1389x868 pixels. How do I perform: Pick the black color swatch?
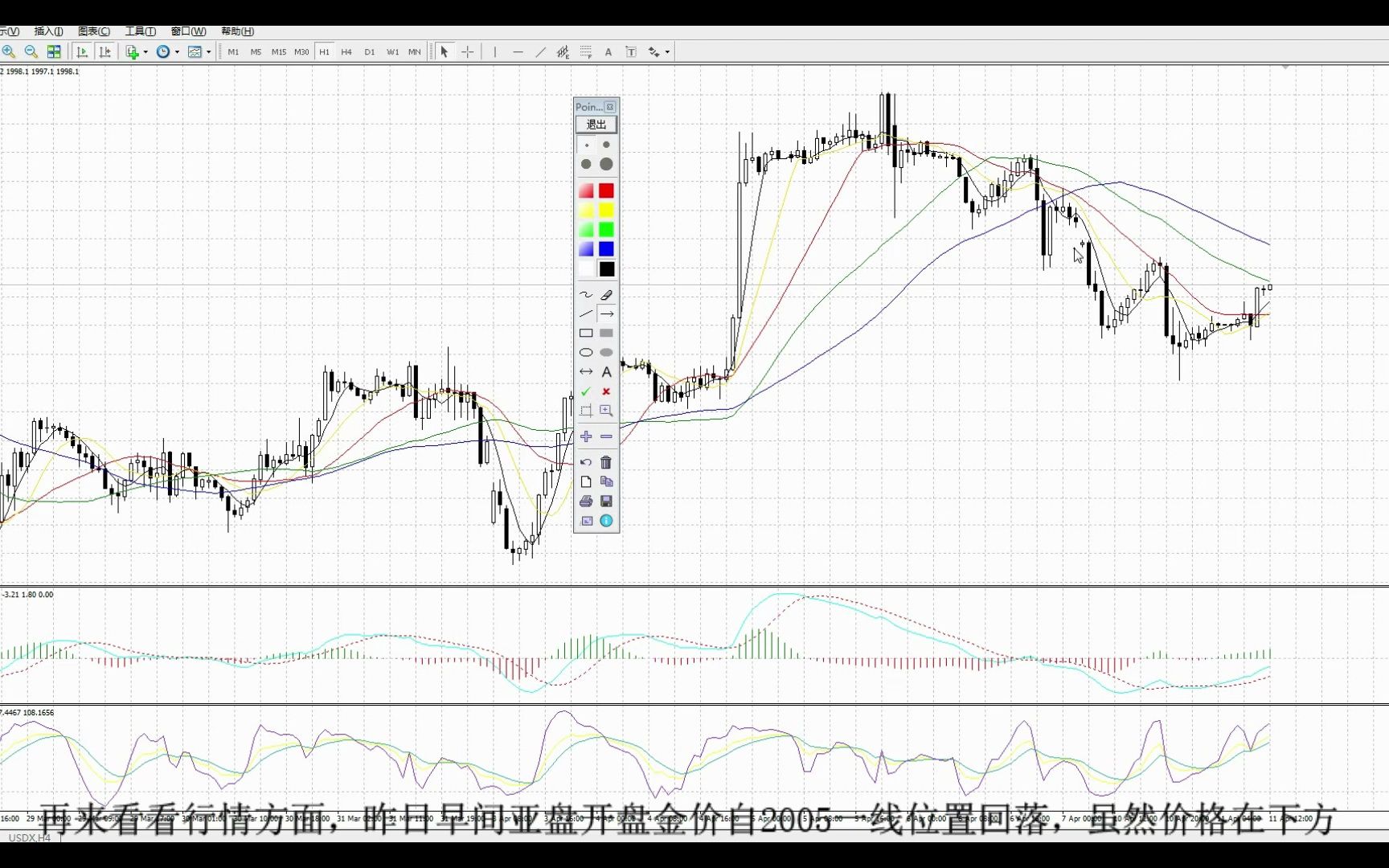click(x=606, y=269)
